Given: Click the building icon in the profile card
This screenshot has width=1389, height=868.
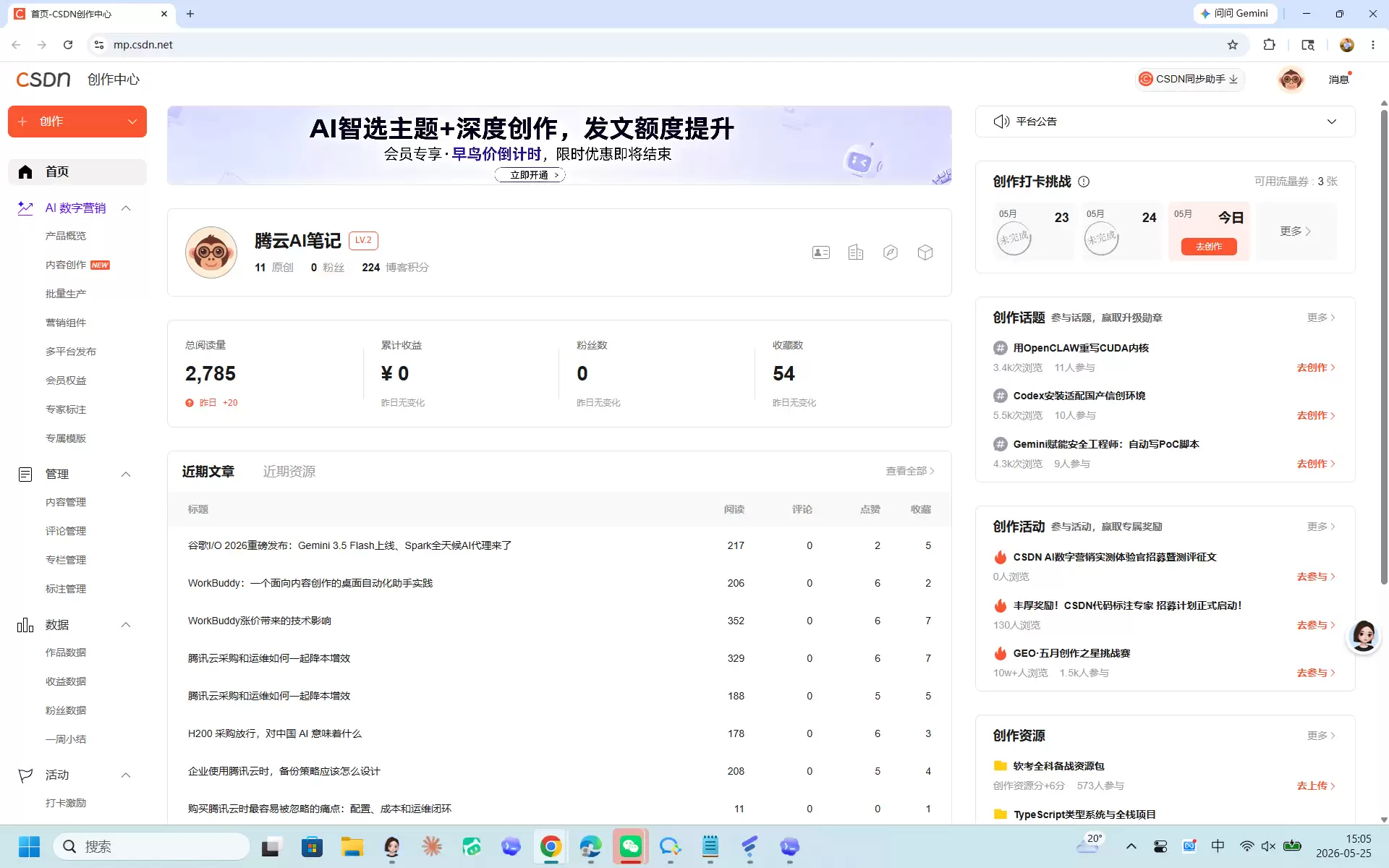Looking at the screenshot, I should pyautogui.click(x=856, y=252).
